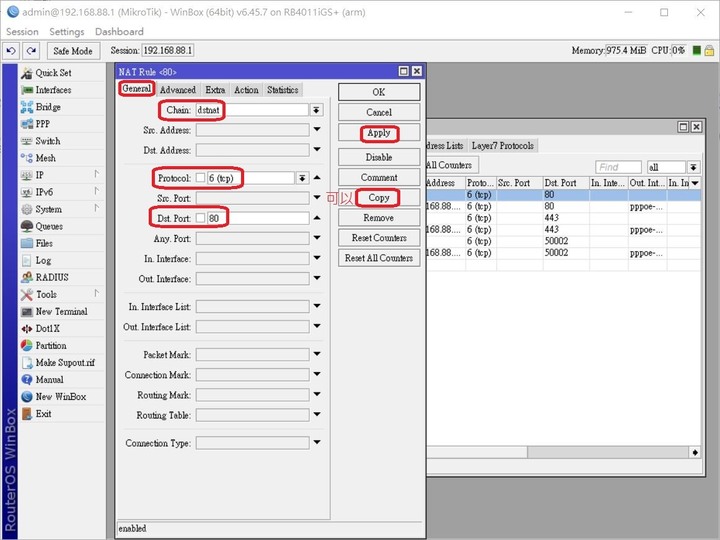Open the 'all' filter dropdown in list window

point(693,167)
